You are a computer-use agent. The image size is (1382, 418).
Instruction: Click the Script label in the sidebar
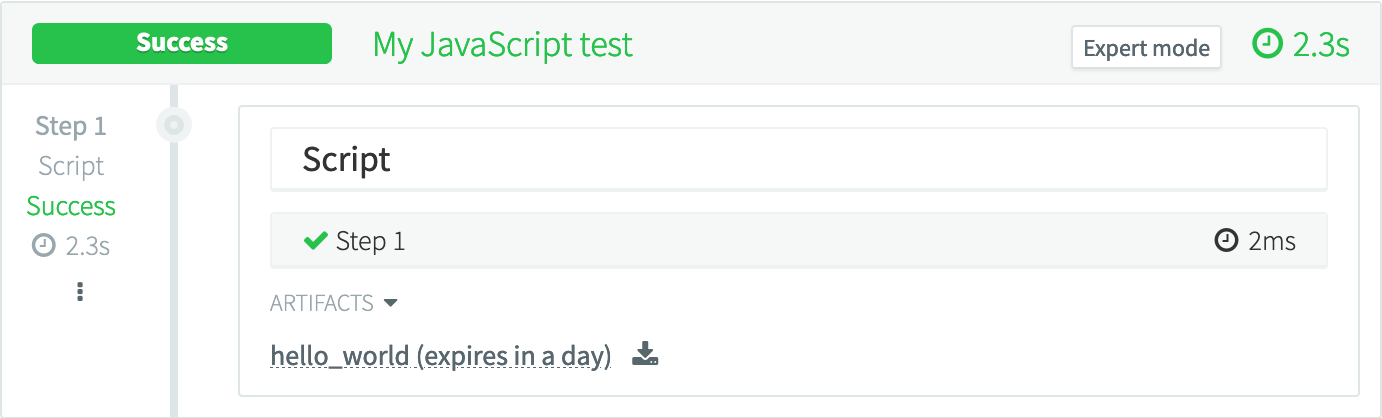[x=71, y=166]
